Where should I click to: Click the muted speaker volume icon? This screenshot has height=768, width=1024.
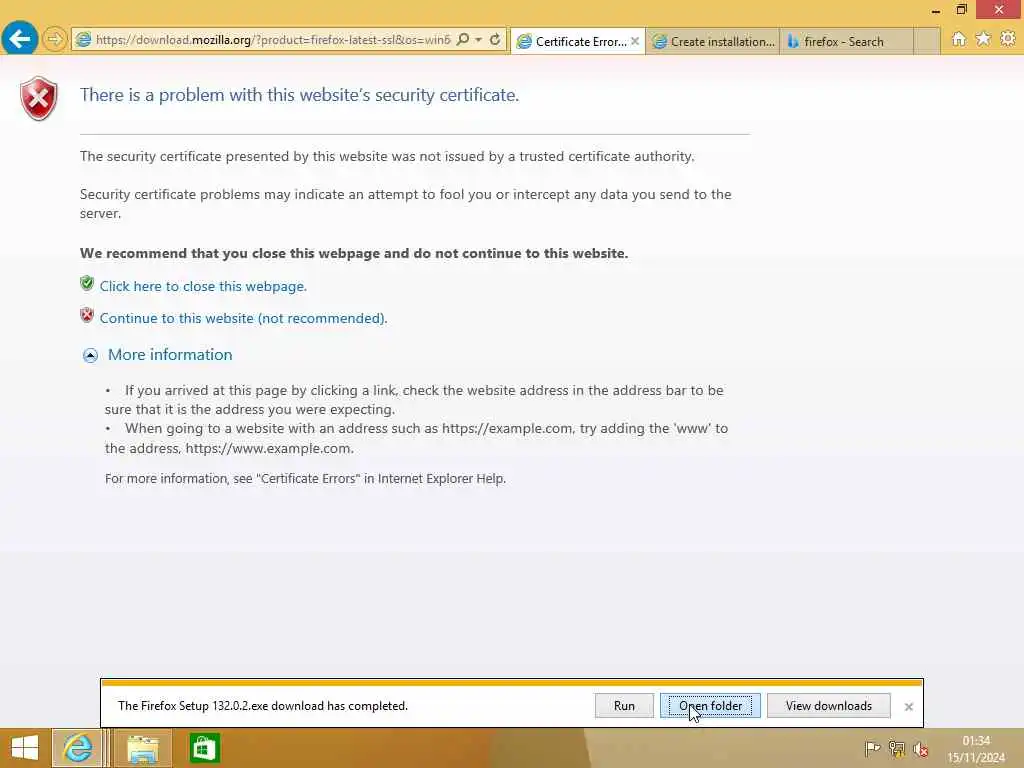pos(921,749)
